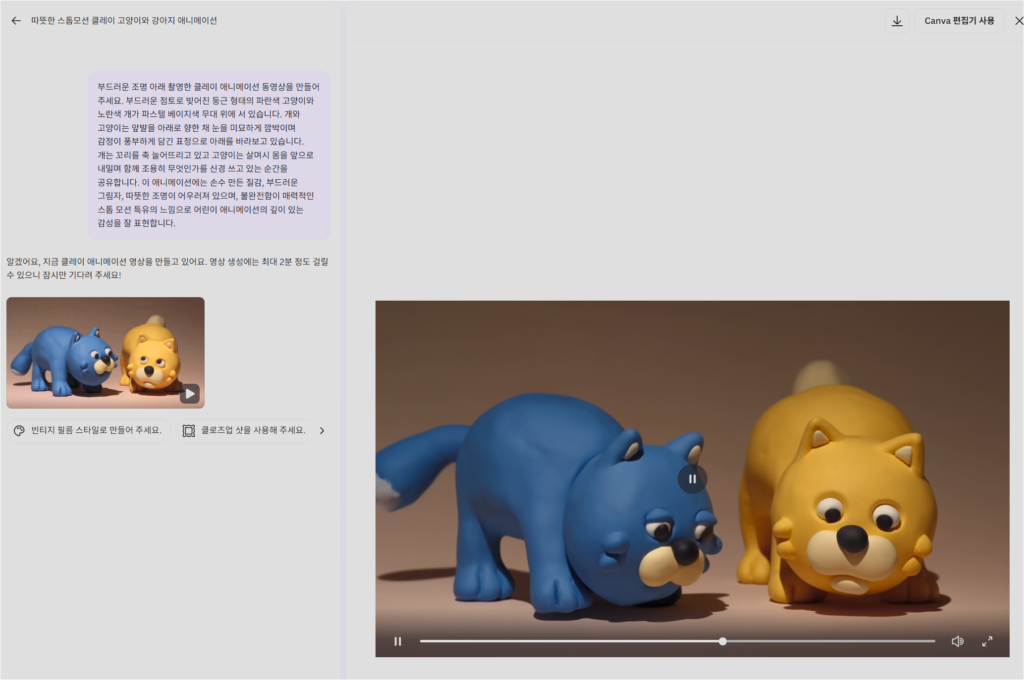Click the video progress bar handle
Screen dimensions: 1024x680
pyautogui.click(x=723, y=641)
